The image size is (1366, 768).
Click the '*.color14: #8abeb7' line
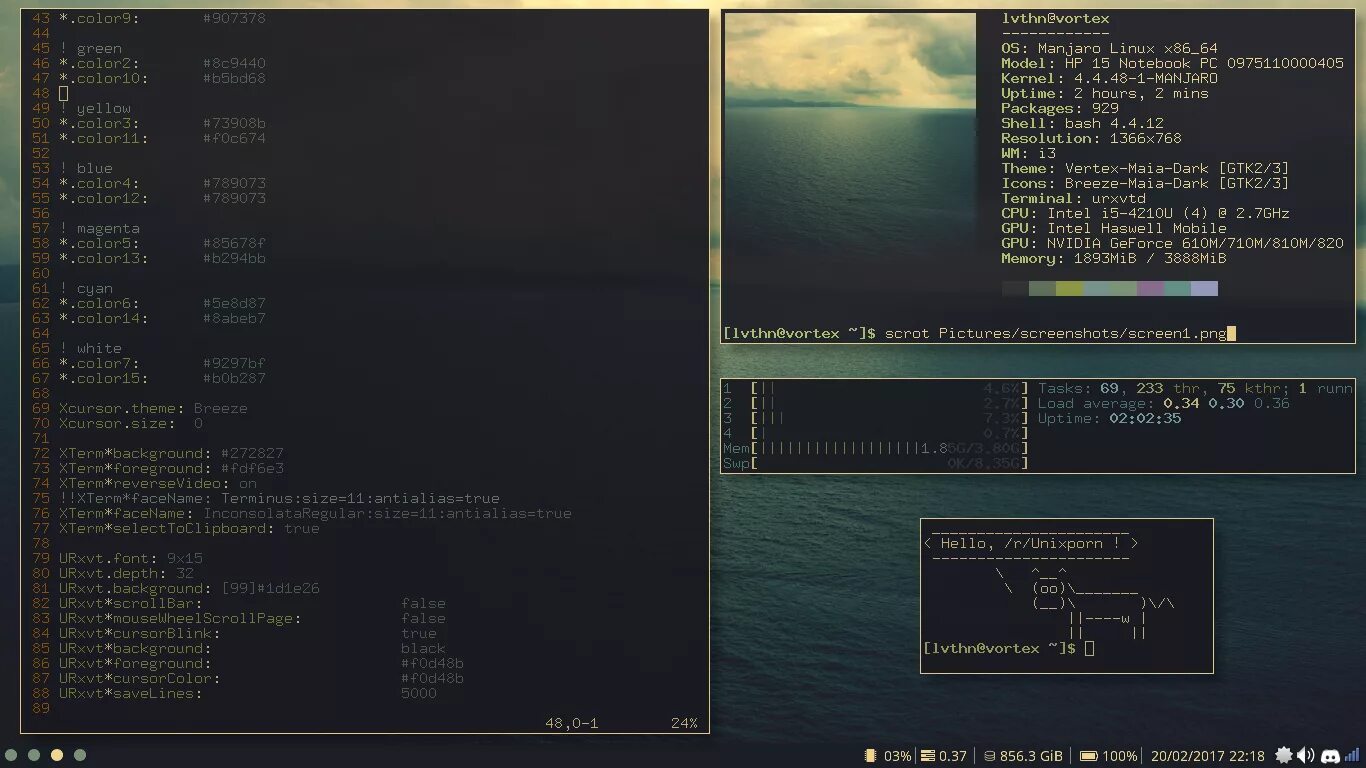tap(162, 318)
